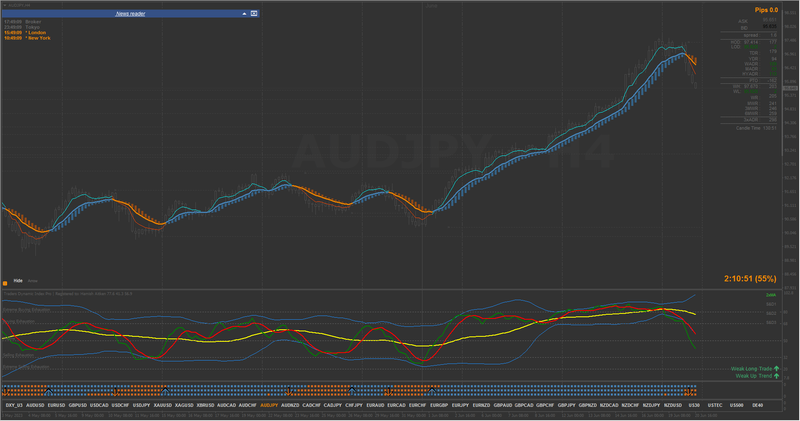Select the NZDJPY symbol button
This screenshot has width=800, height=421.
[x=651, y=405]
